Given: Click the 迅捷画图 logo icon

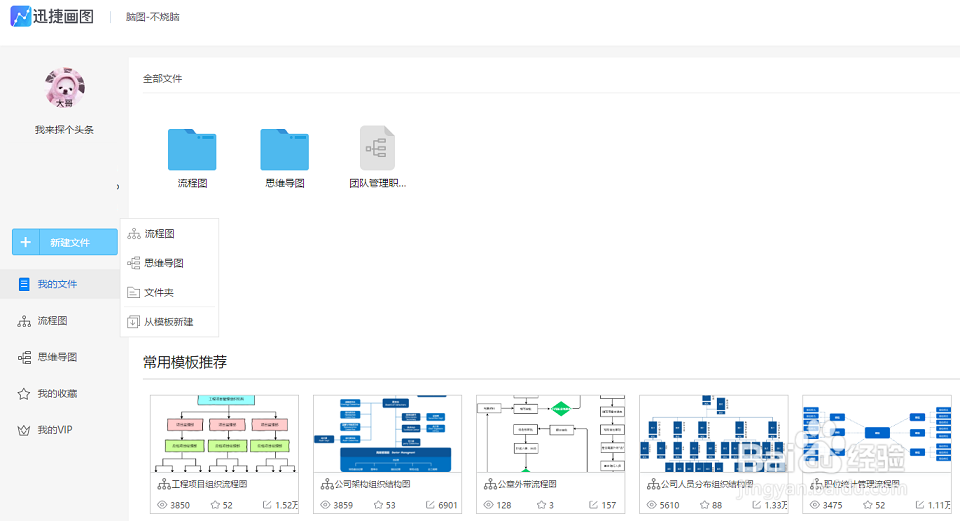Looking at the screenshot, I should pos(20,17).
